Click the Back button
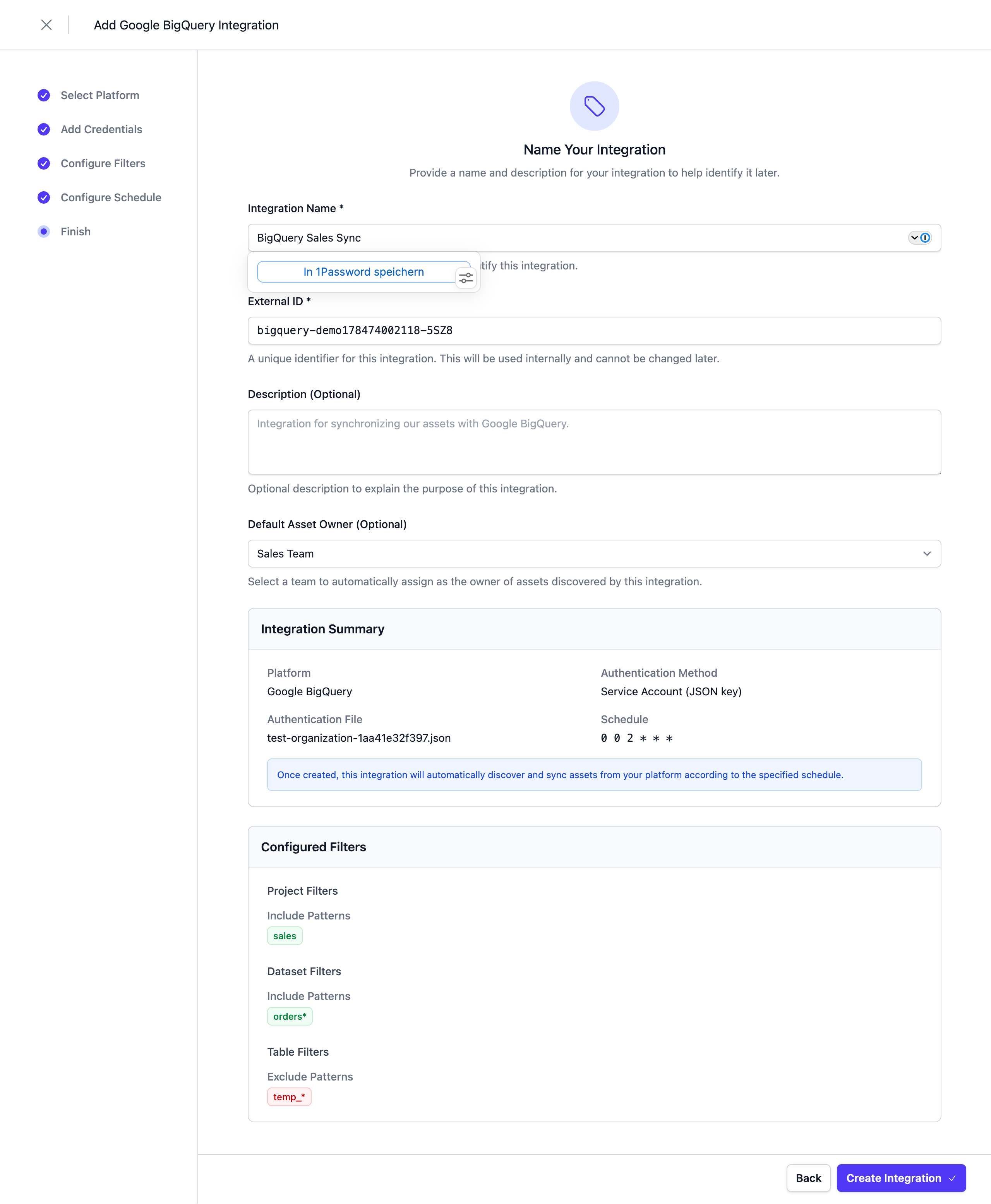This screenshot has width=991, height=1204. pyautogui.click(x=808, y=1178)
